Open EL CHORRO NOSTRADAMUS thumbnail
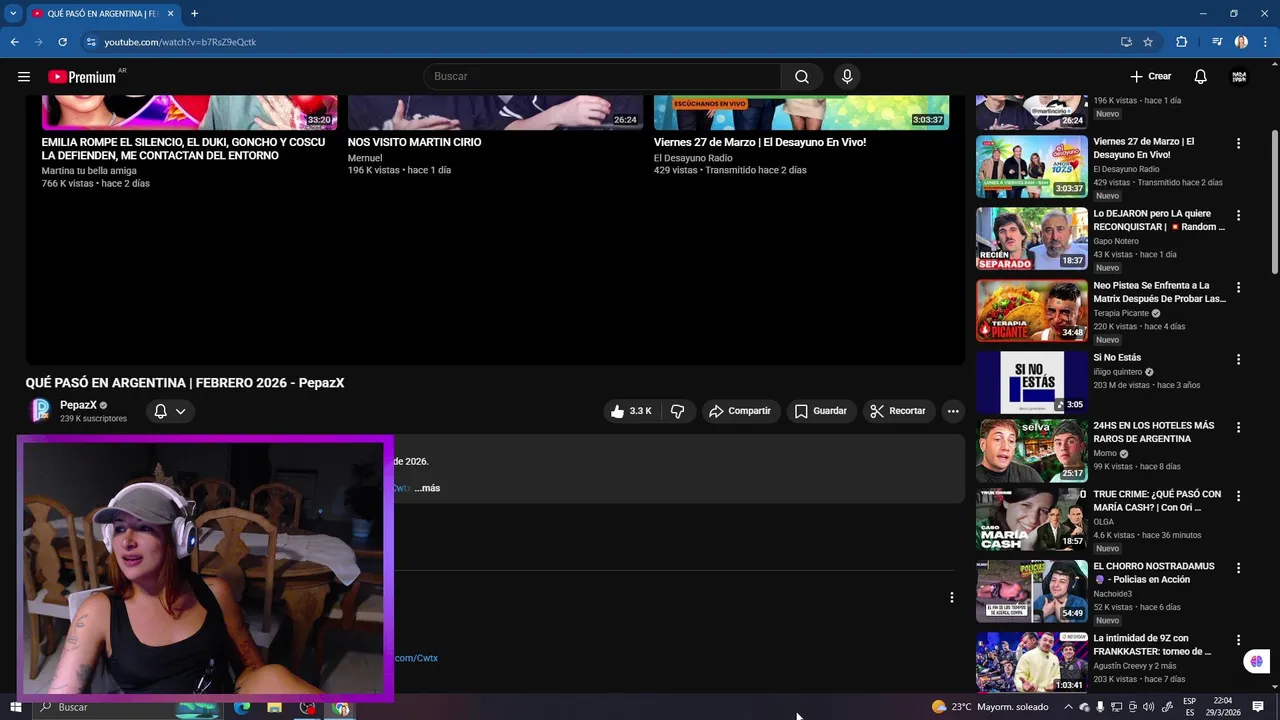The width and height of the screenshot is (1280, 720). tap(1032, 591)
